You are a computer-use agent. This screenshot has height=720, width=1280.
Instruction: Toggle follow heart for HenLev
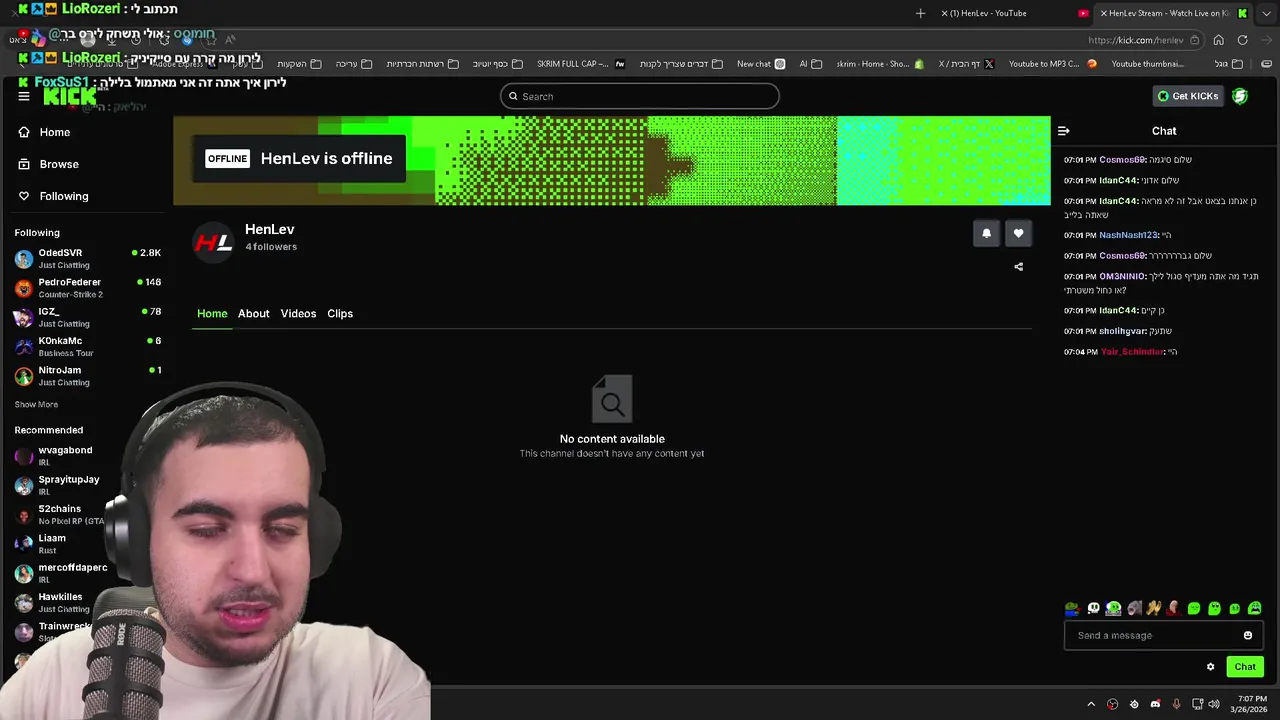[x=1018, y=233]
